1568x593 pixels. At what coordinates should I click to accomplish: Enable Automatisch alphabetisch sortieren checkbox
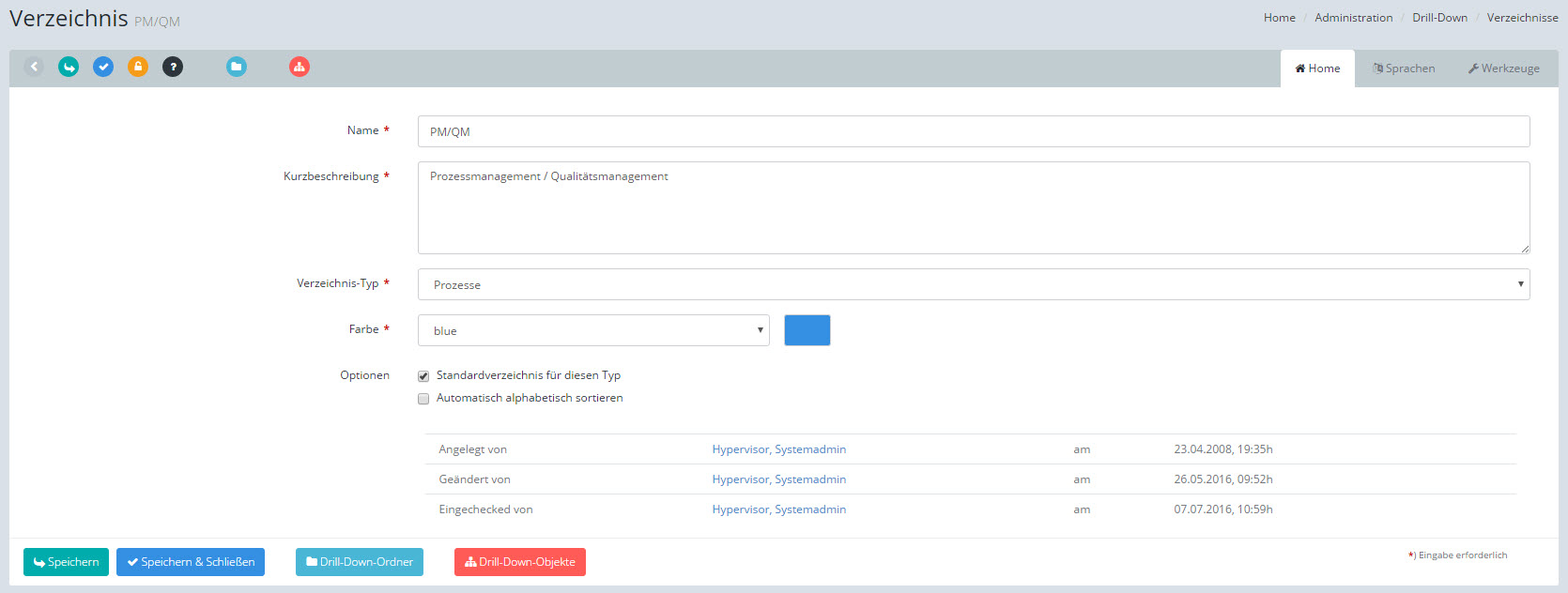(x=423, y=399)
